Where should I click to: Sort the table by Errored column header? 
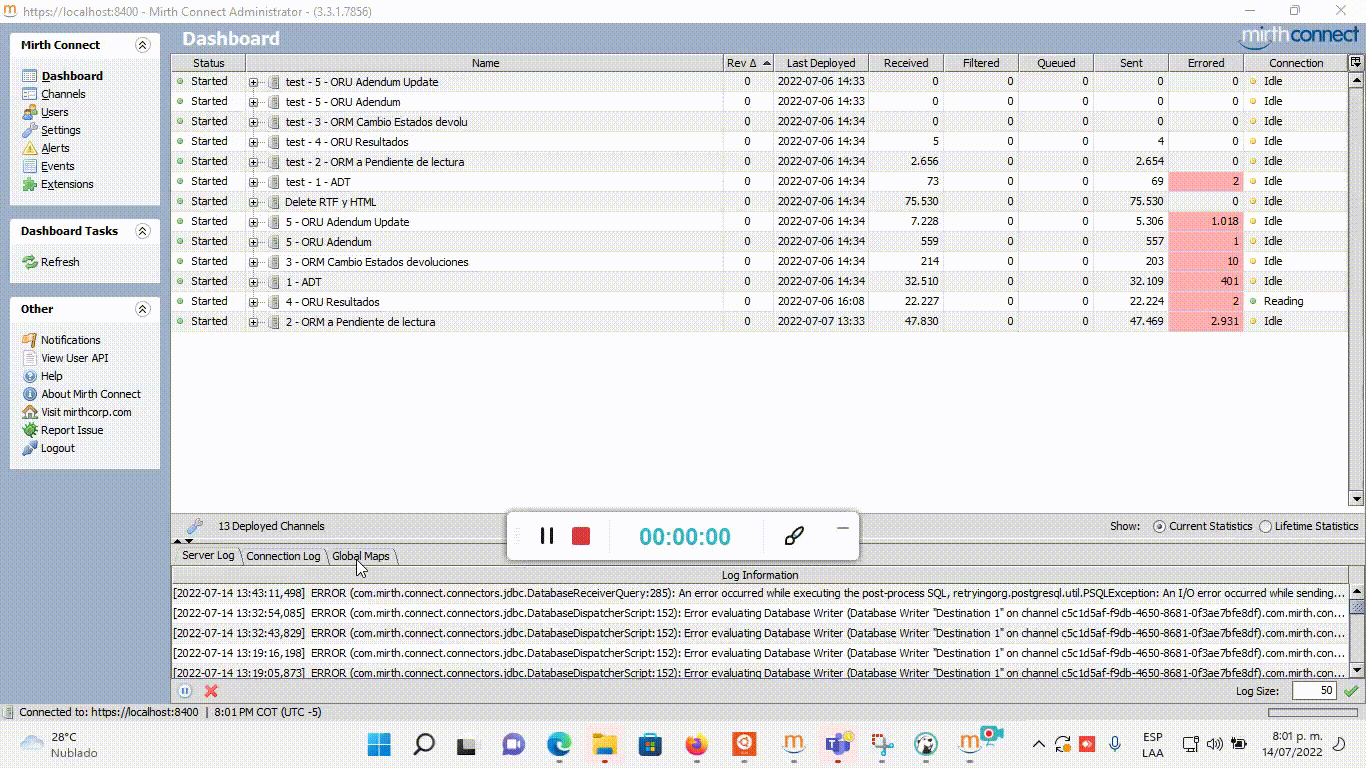1205,63
